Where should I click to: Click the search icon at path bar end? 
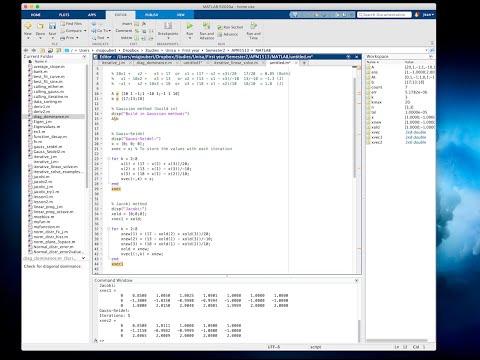coord(432,50)
